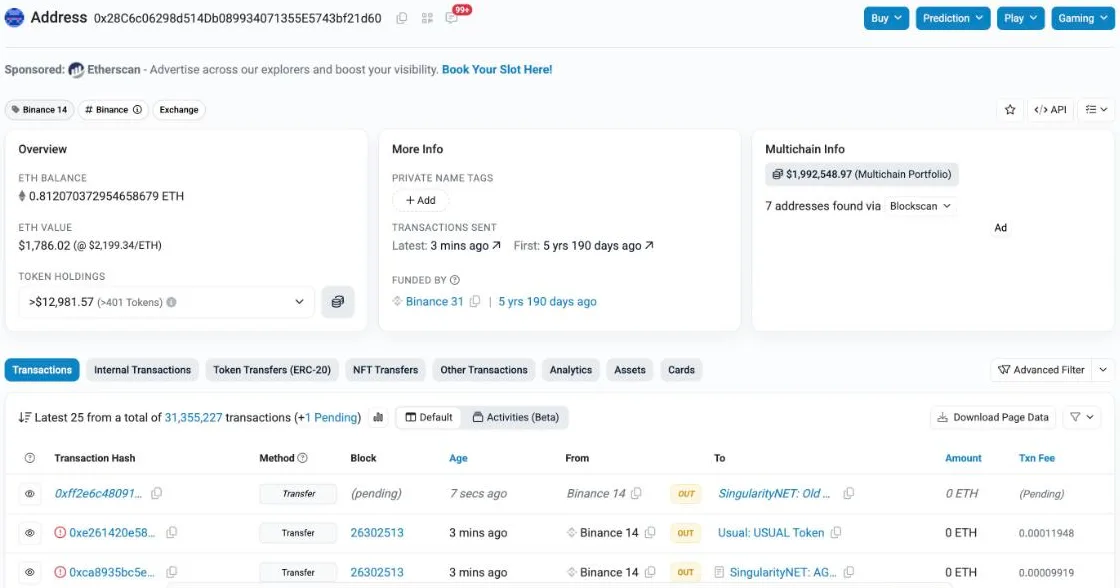Open the transactions chart icon
Image resolution: width=1120 pixels, height=588 pixels.
[x=378, y=417]
